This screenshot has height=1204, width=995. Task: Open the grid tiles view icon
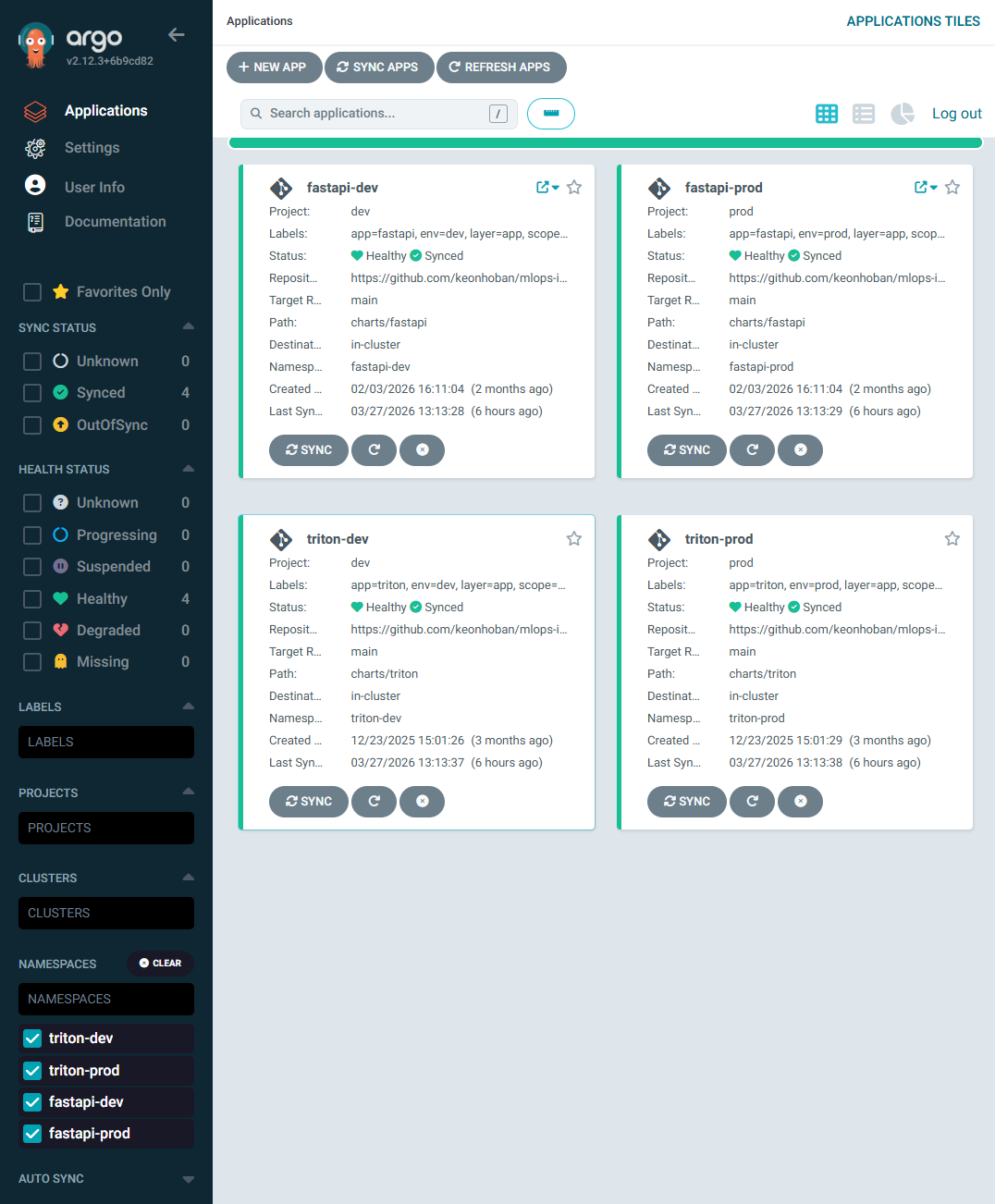click(826, 113)
